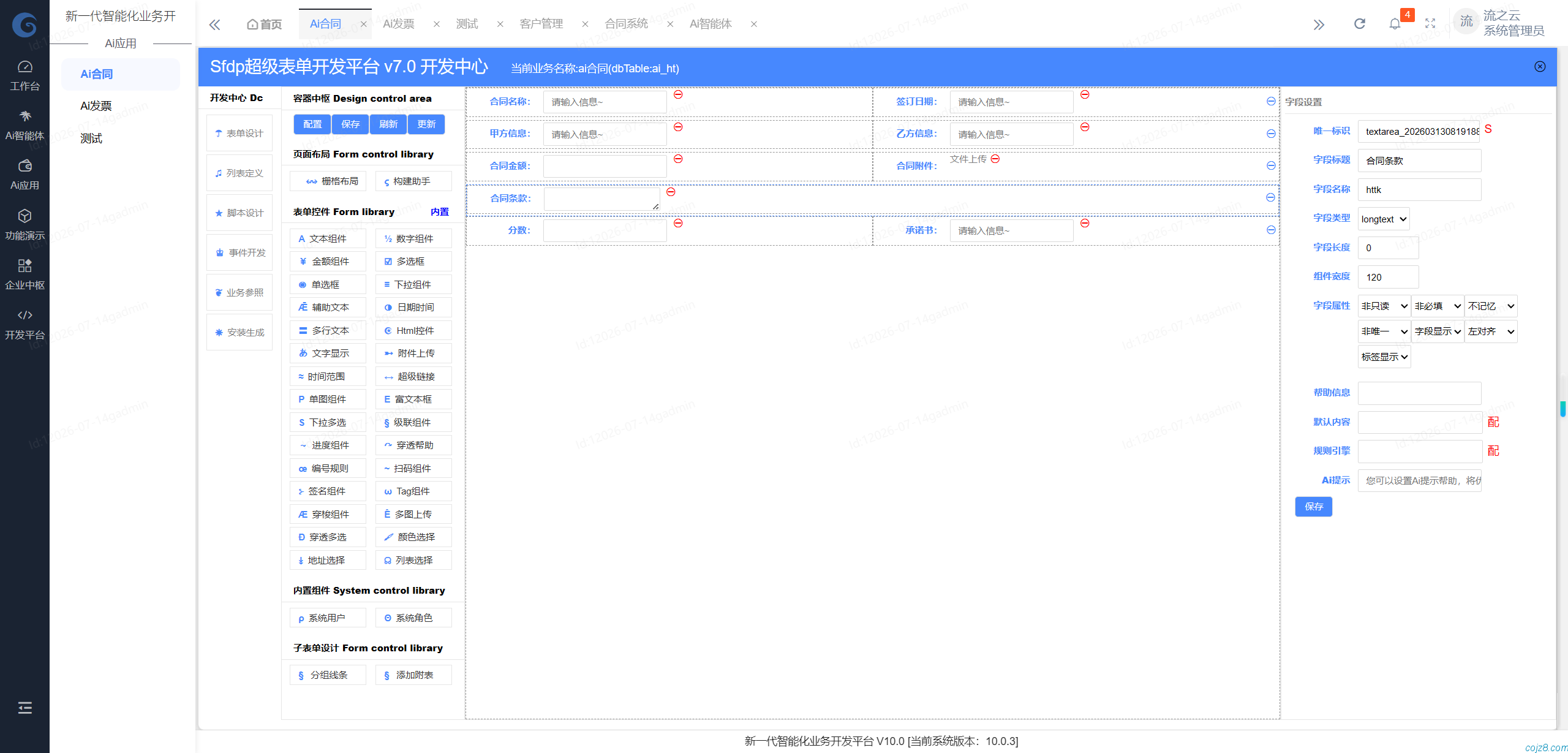Add 颜色选择 control
This screenshot has height=753, width=1568.
(x=413, y=537)
